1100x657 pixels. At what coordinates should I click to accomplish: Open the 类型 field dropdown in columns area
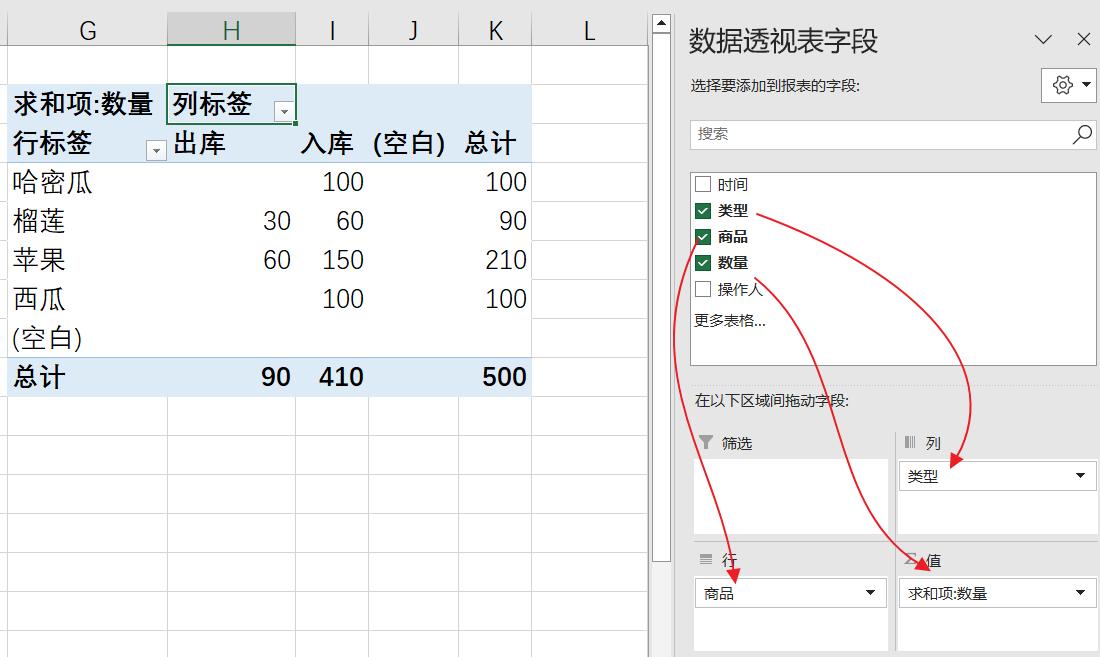pyautogui.click(x=1079, y=476)
